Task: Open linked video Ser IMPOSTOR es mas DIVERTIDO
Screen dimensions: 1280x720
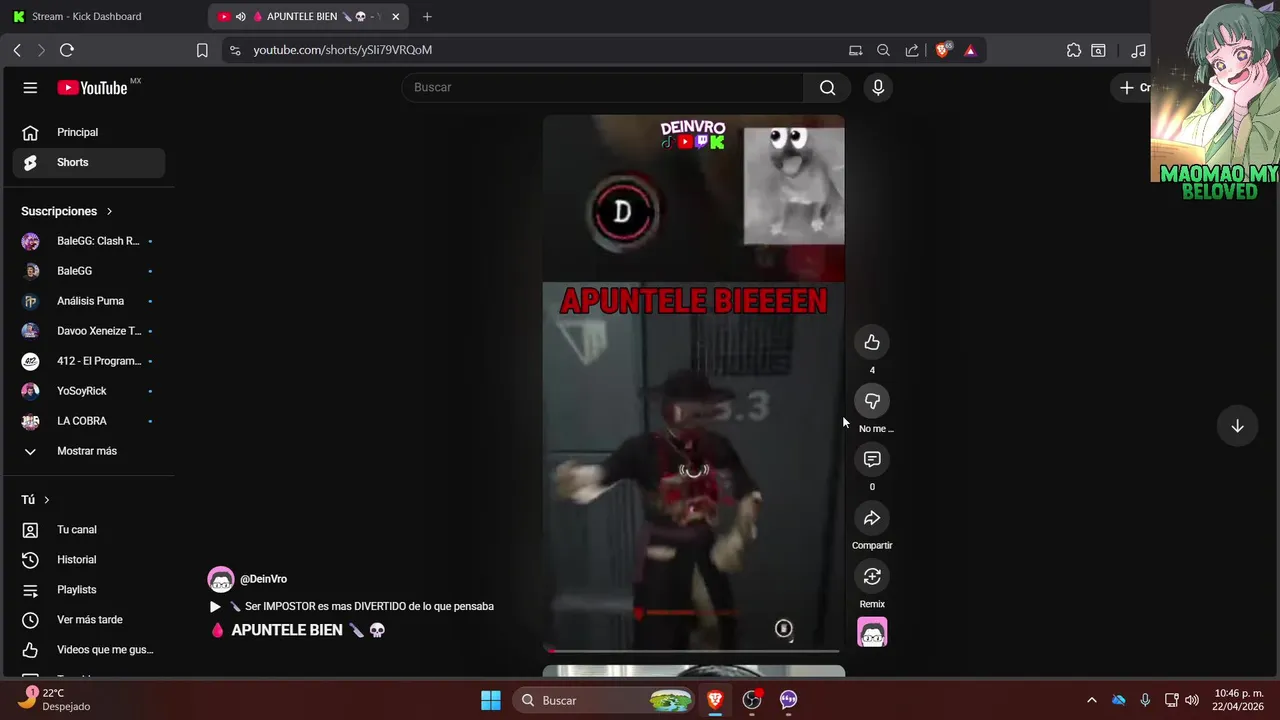Action: [352, 606]
